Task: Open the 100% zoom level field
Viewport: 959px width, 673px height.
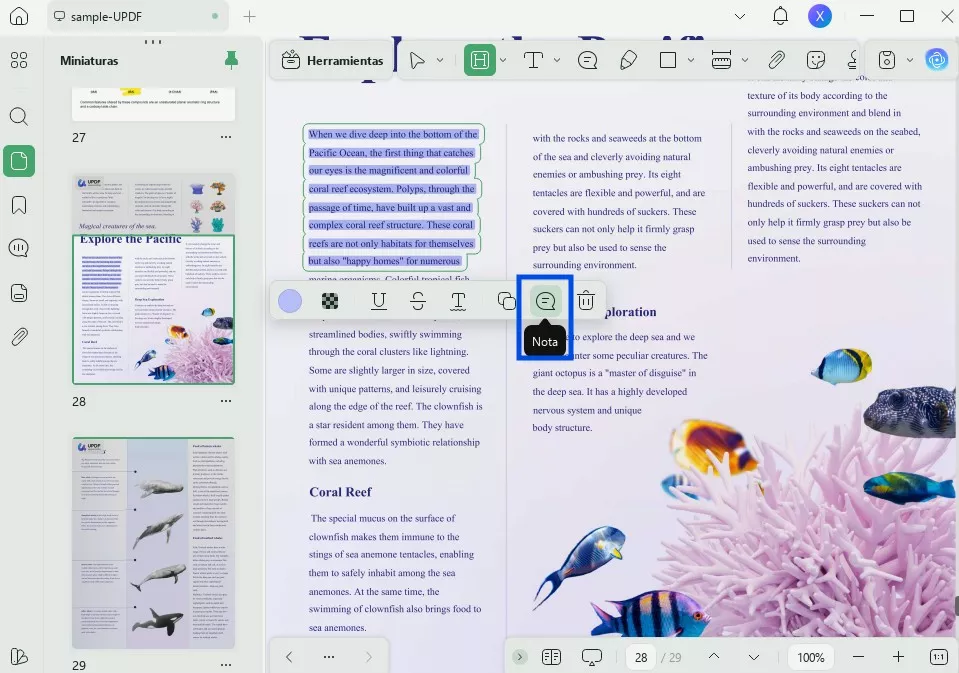Action: pos(810,657)
